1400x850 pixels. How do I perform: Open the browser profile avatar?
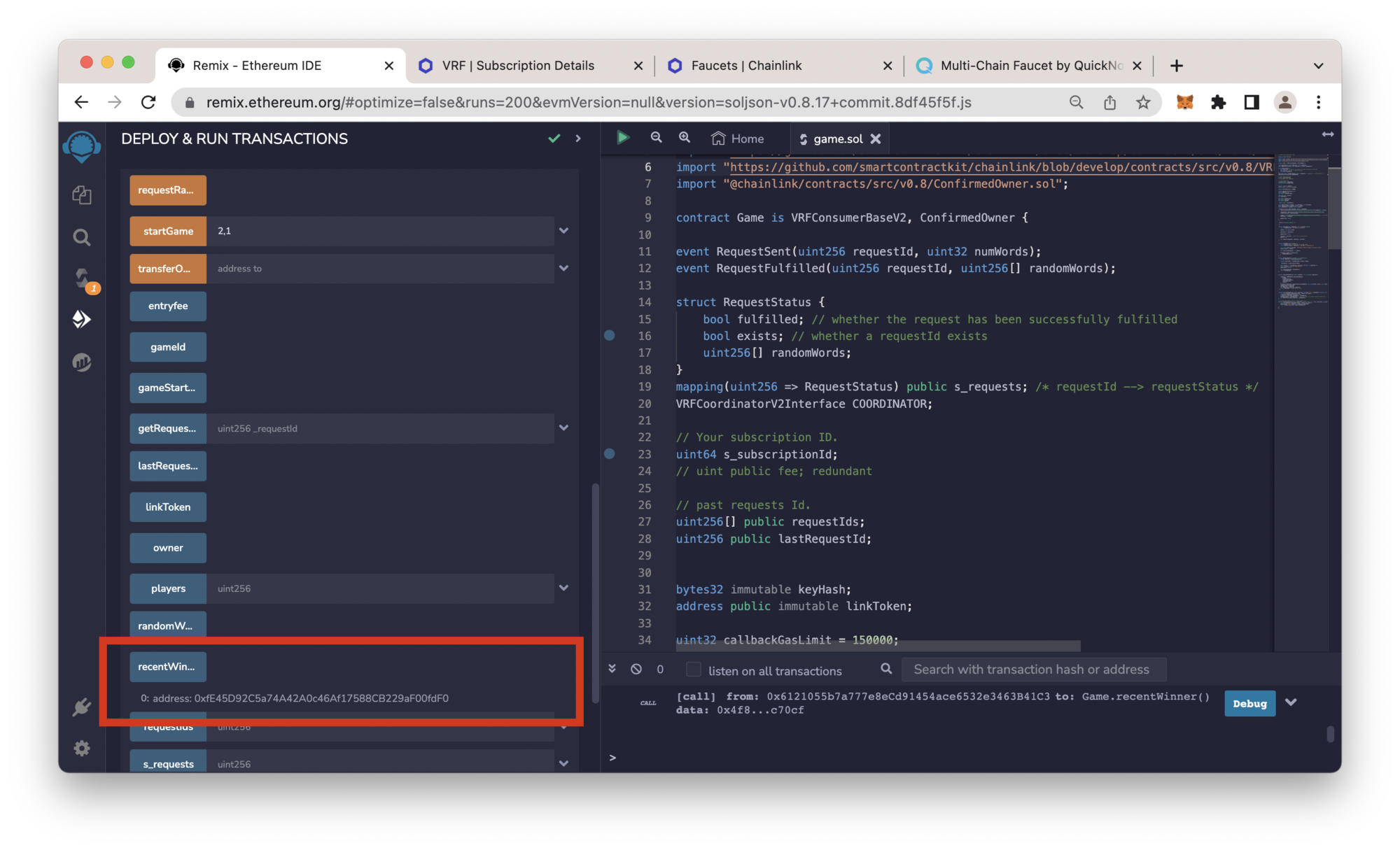1284,102
